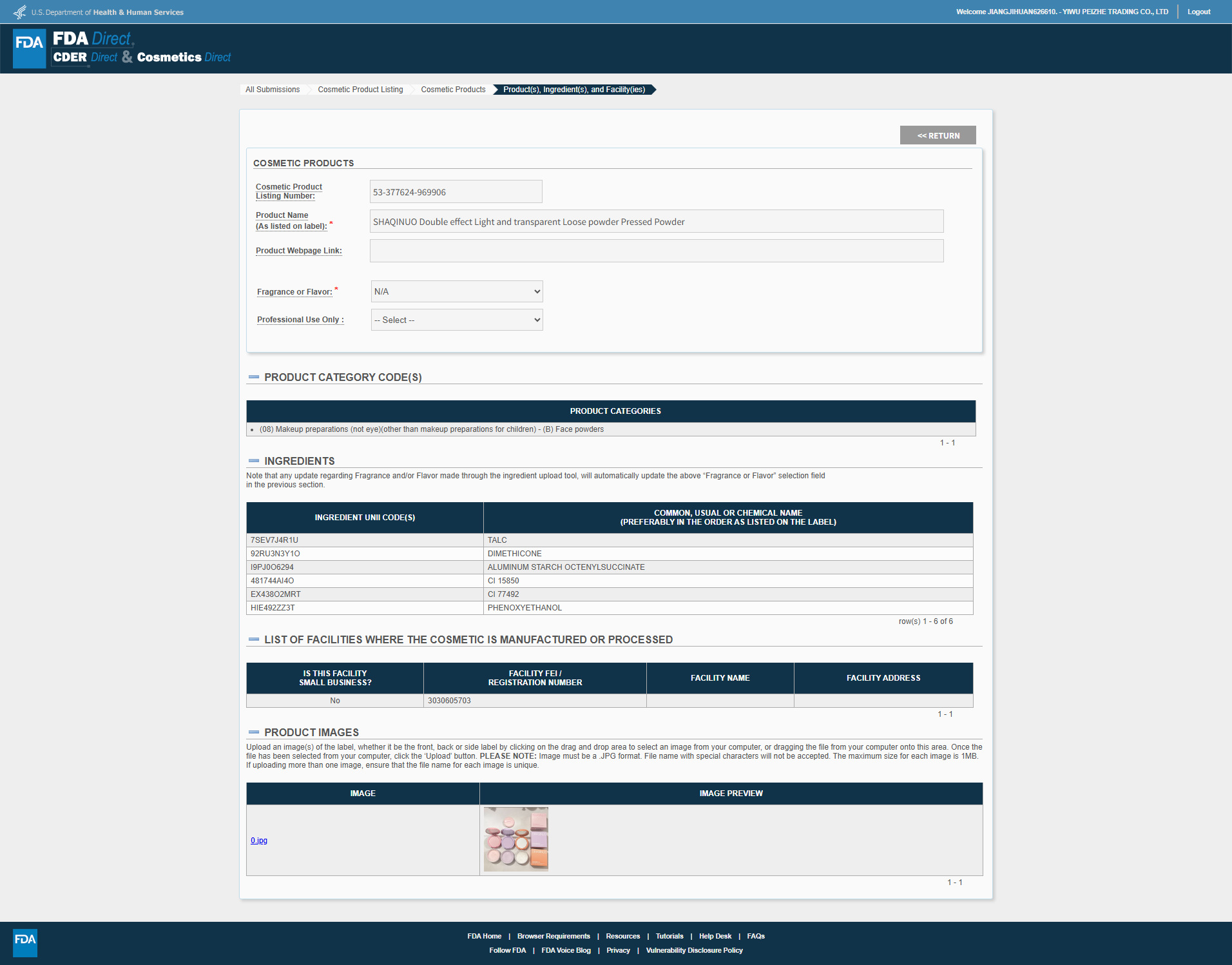Click the small business 'No' cell

pos(335,701)
